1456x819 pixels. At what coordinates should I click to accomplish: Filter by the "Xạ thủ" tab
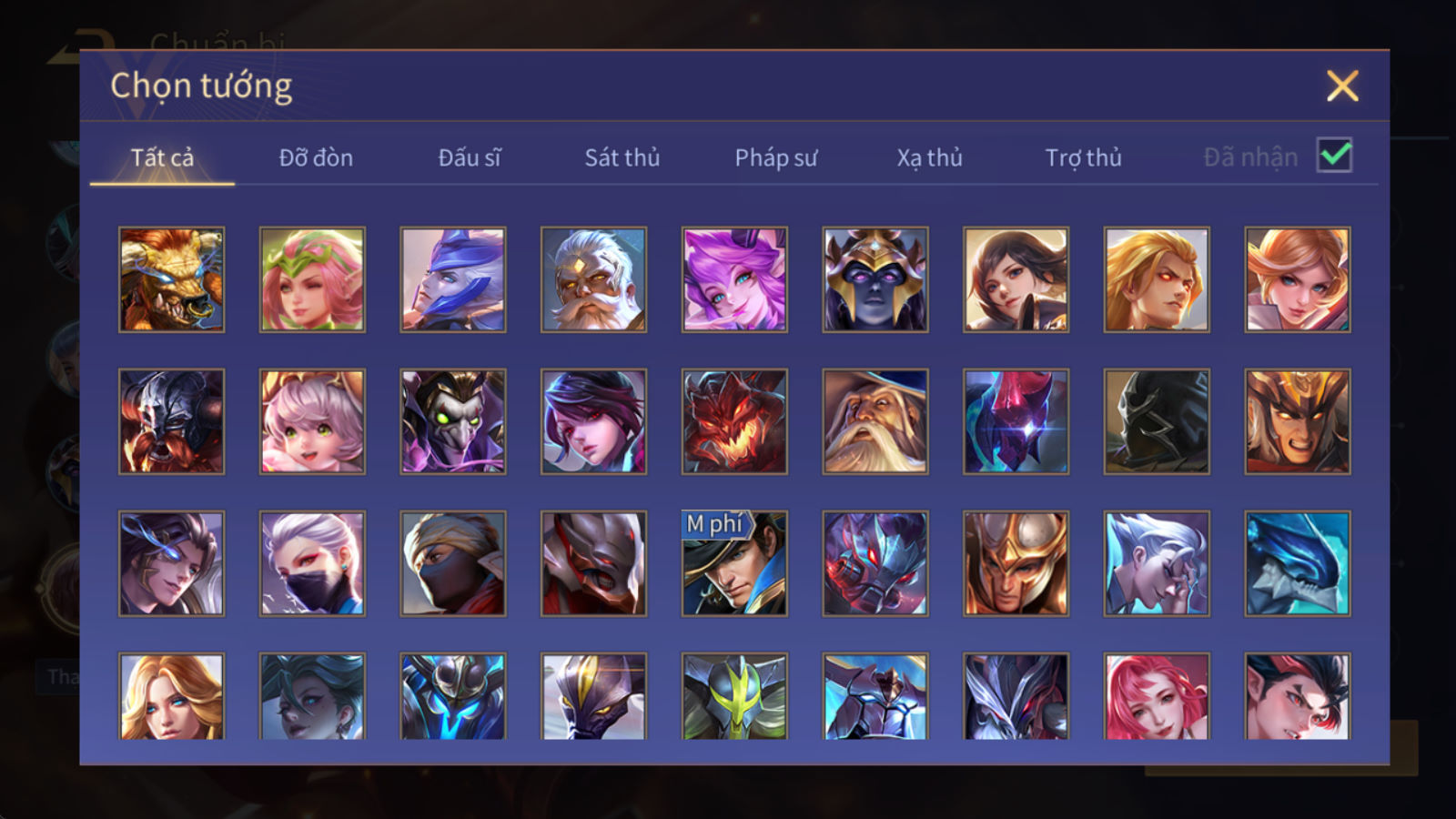929,157
